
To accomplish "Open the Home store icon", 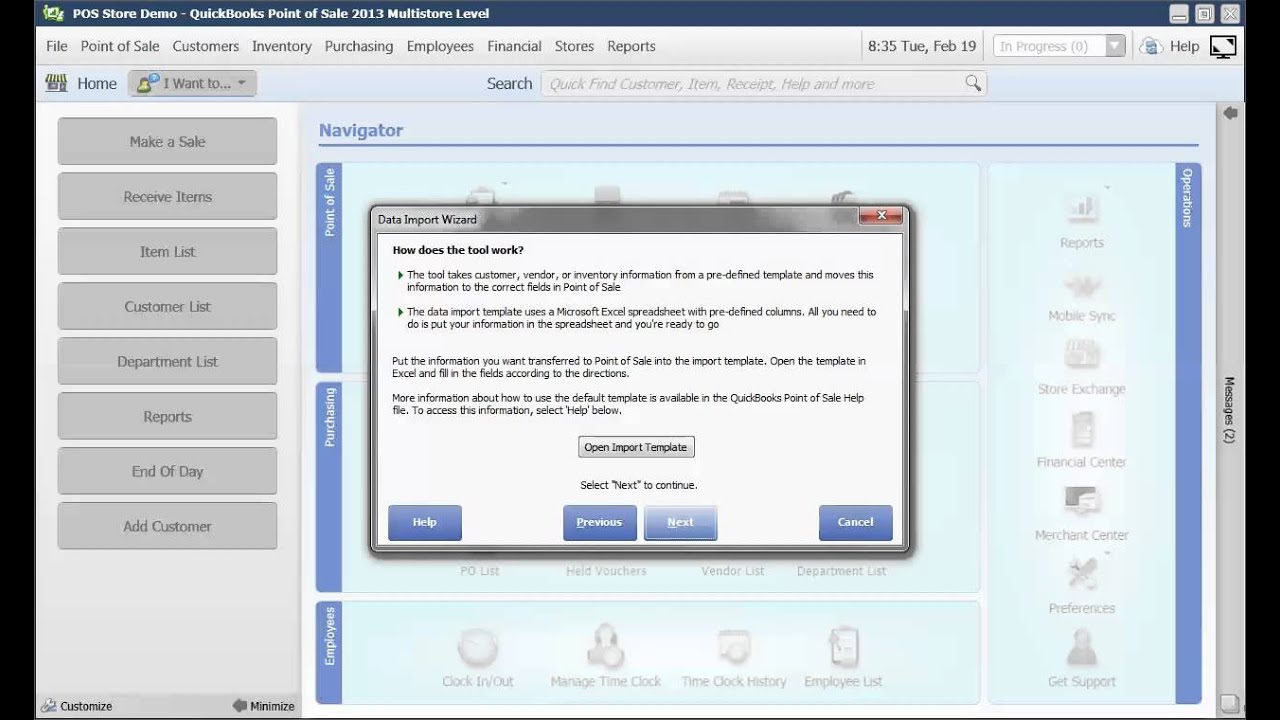I will pos(56,83).
